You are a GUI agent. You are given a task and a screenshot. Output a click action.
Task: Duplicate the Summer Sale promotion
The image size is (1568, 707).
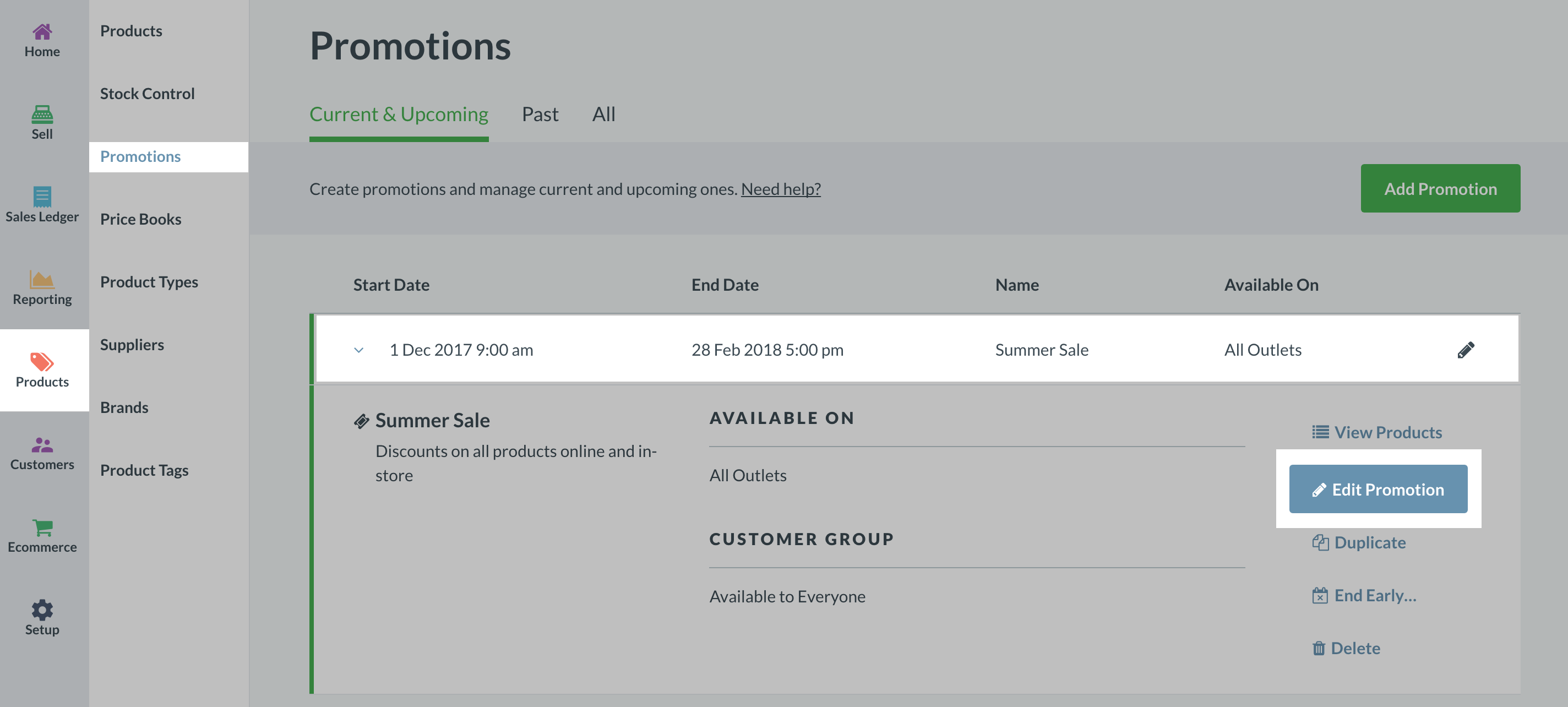1359,542
